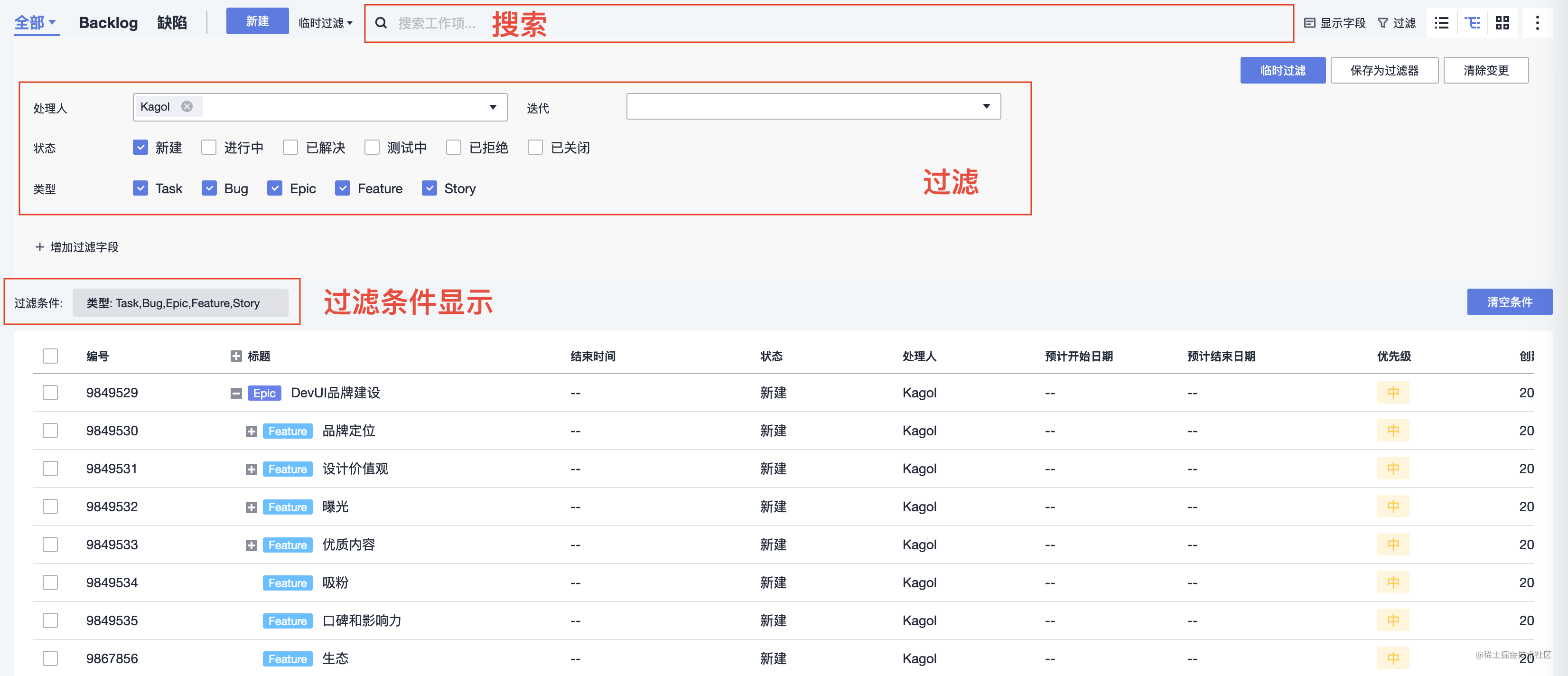Screen dimensions: 1568x676
Task: Open the 迭代 iteration dropdown
Action: [987, 106]
